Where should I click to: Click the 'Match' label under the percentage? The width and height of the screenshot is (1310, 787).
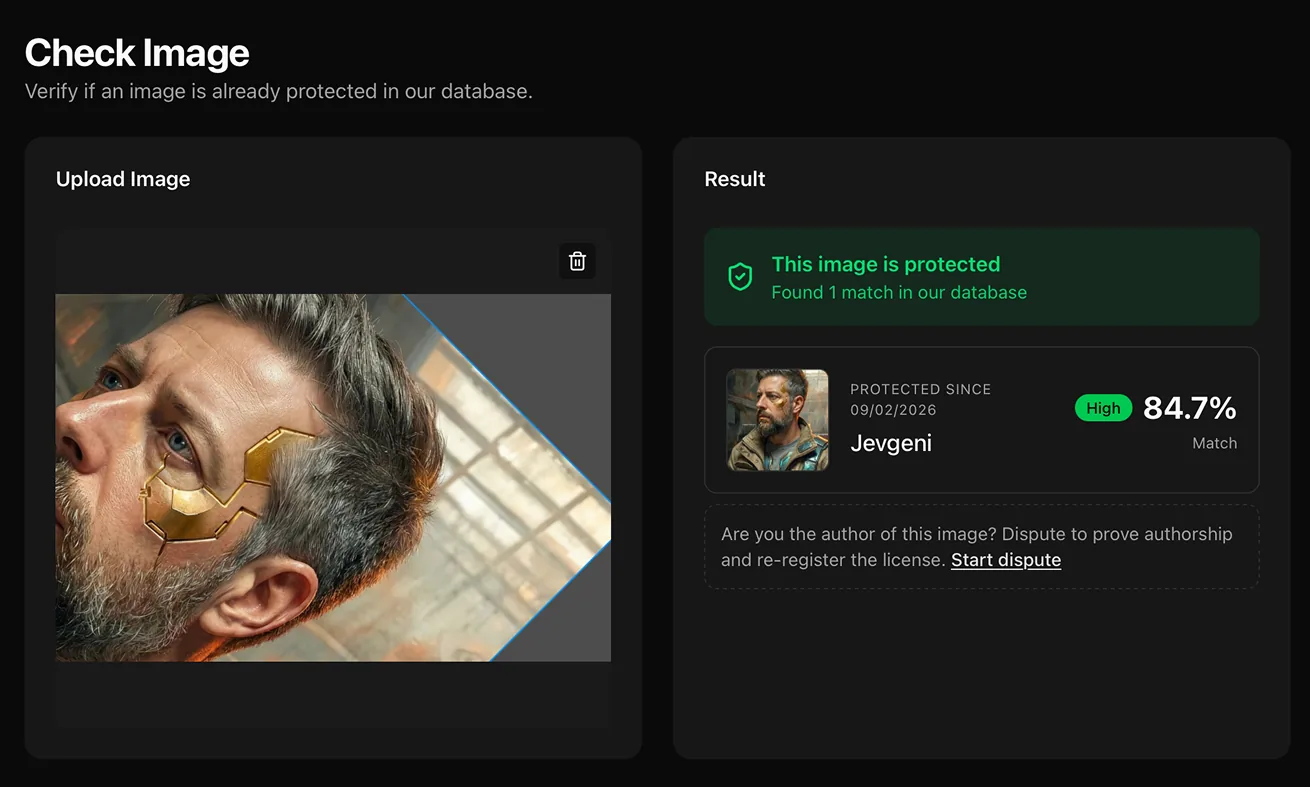pyautogui.click(x=1215, y=443)
